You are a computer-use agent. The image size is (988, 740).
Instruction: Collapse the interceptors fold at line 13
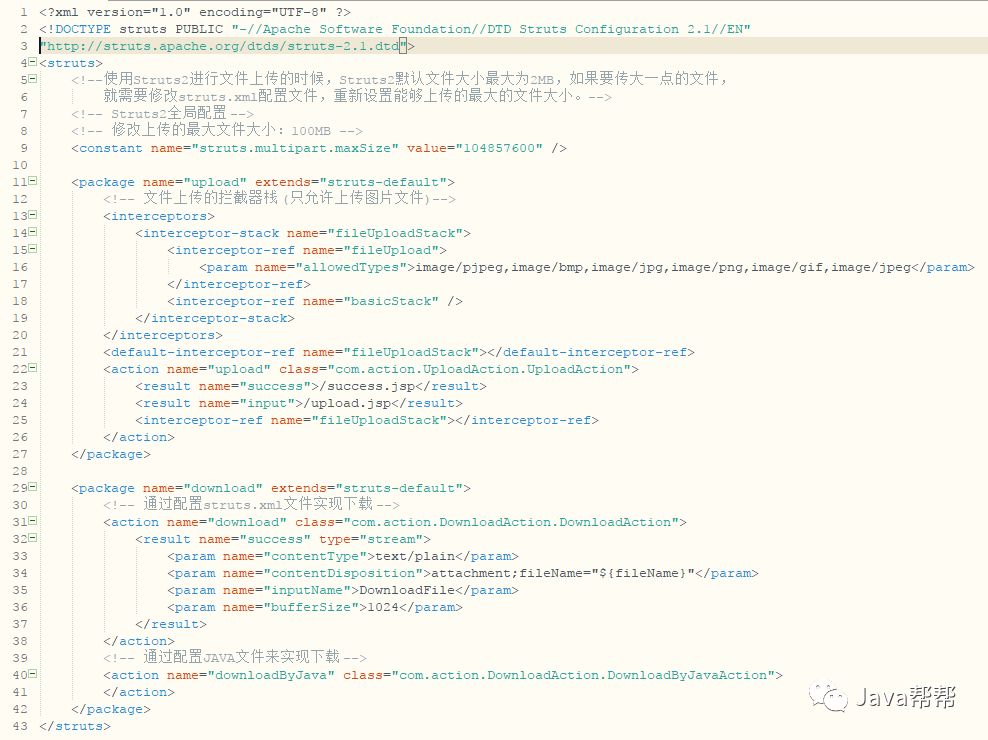(x=32, y=215)
